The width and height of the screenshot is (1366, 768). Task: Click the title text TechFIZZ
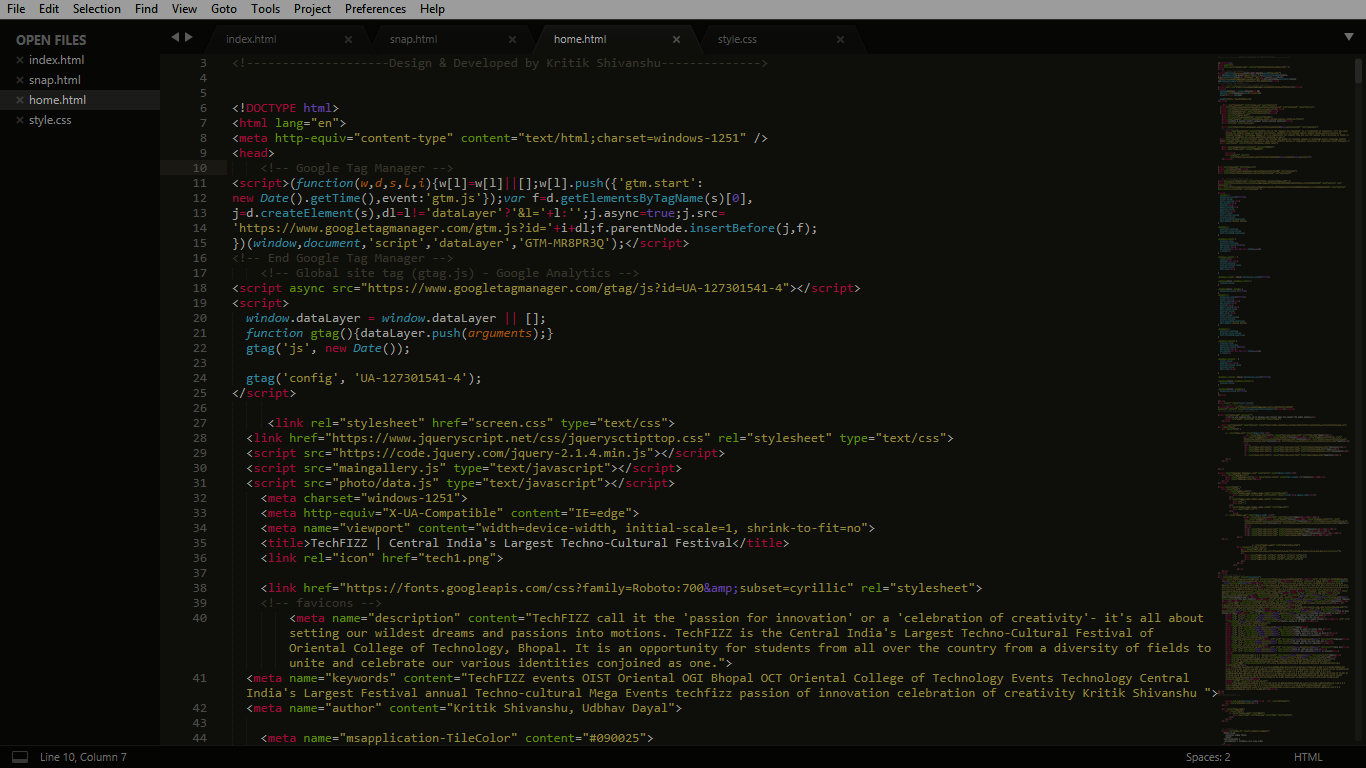(x=521, y=543)
